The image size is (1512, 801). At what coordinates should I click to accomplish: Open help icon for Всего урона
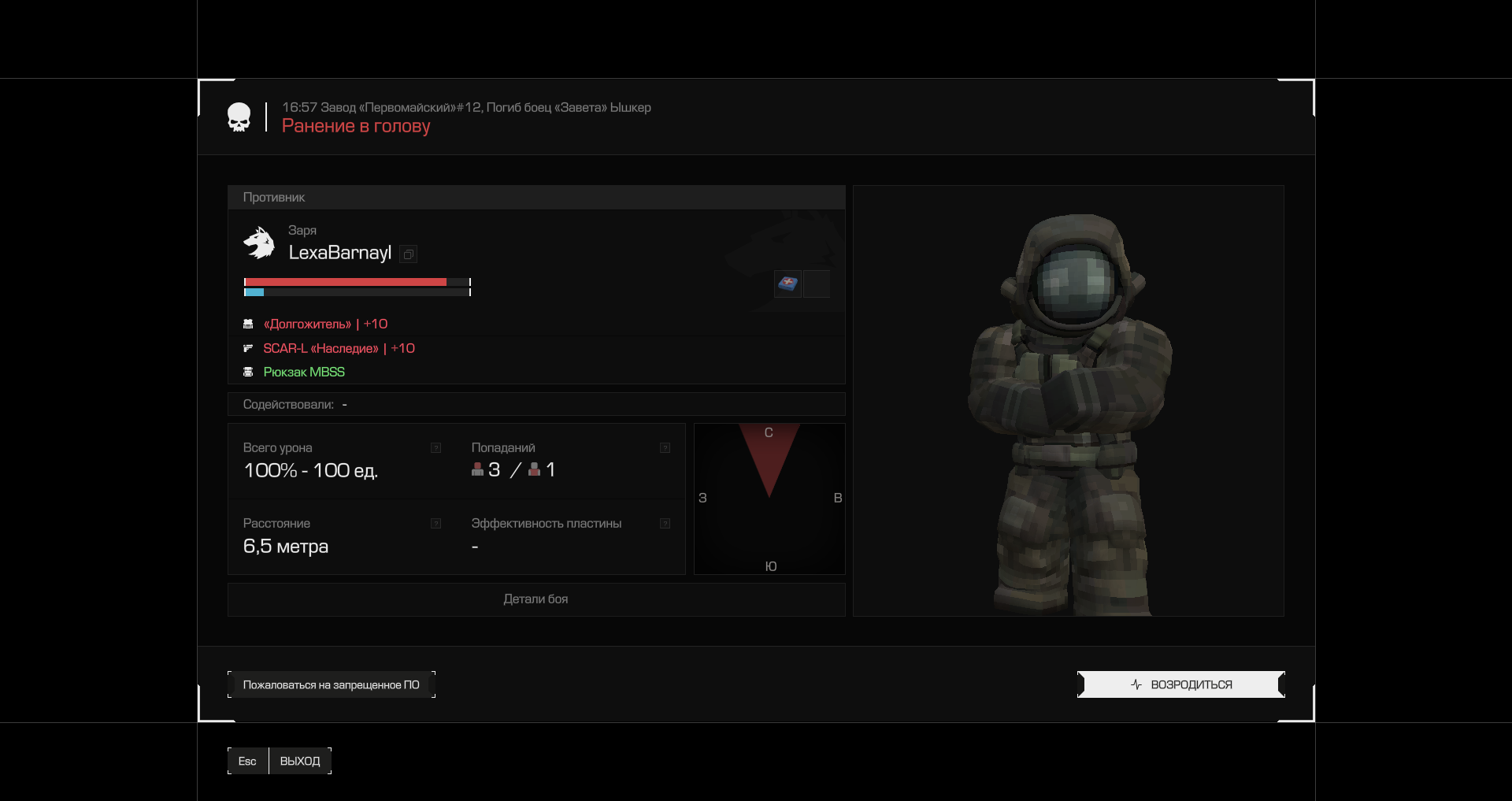pos(435,447)
